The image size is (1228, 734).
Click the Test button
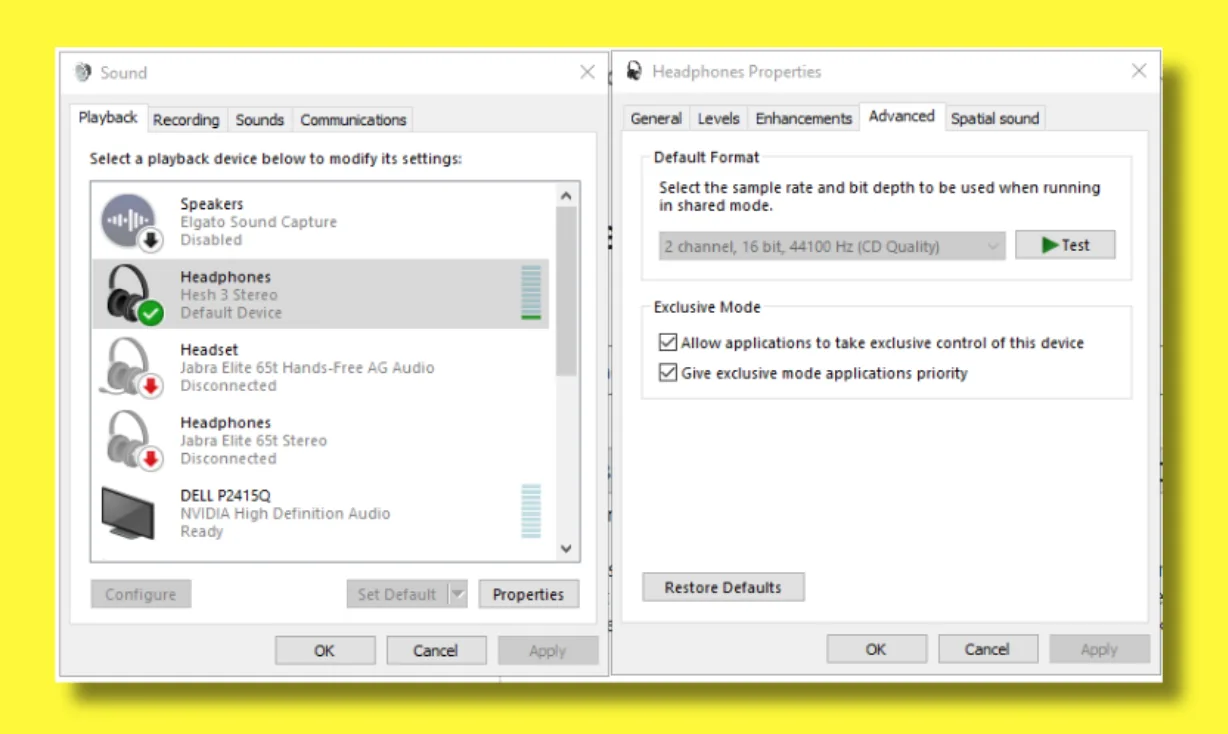coord(1065,244)
